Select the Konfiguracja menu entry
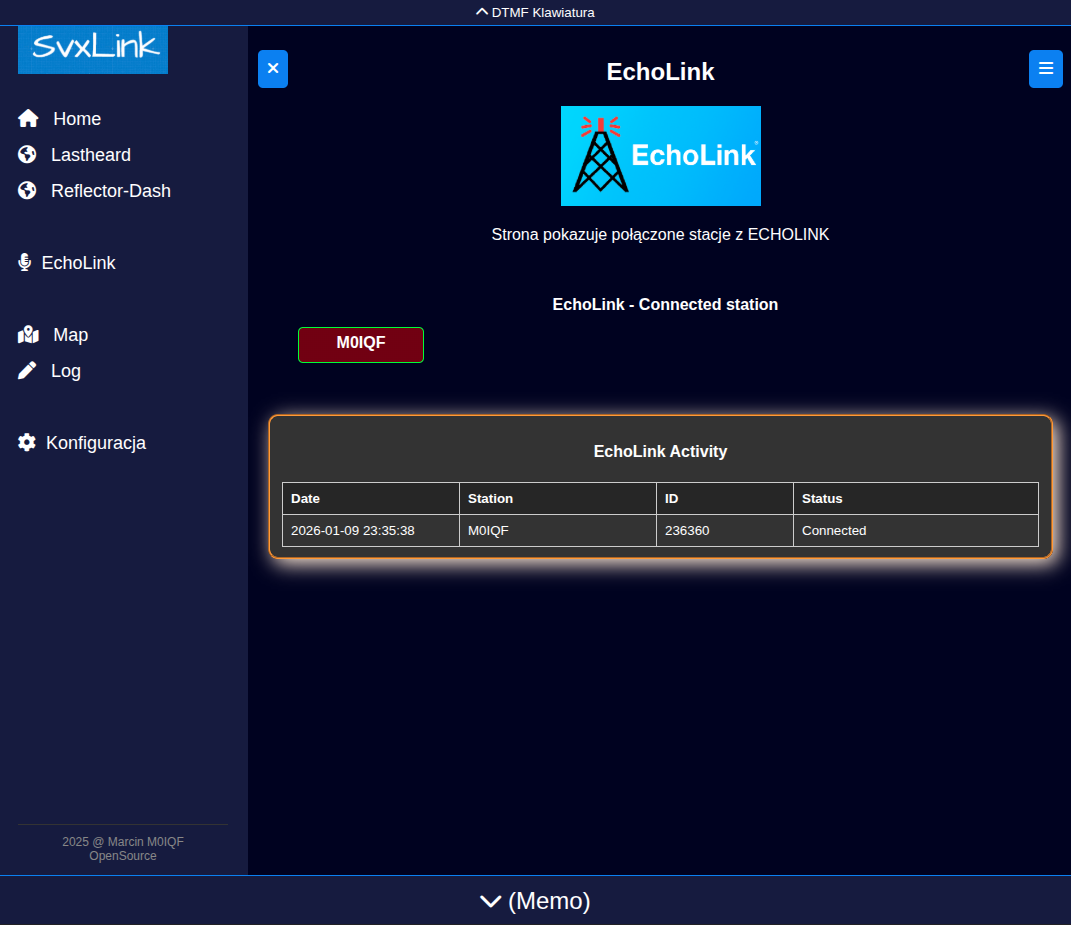The height and width of the screenshot is (925, 1071). [96, 443]
